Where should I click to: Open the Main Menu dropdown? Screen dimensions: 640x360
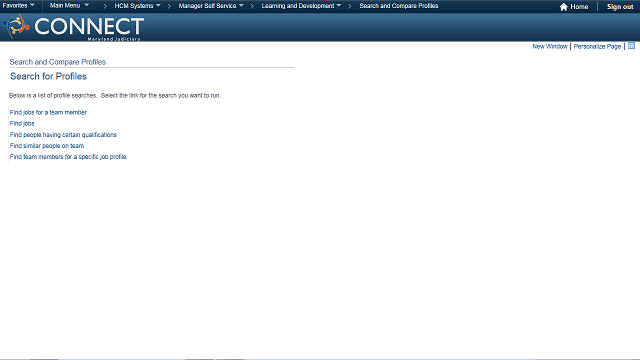pos(69,6)
